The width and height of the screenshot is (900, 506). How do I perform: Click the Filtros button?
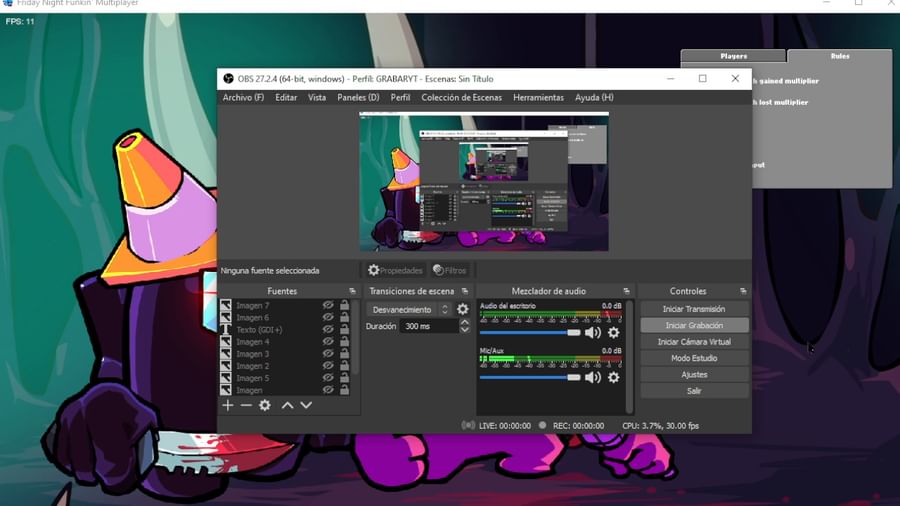(450, 270)
